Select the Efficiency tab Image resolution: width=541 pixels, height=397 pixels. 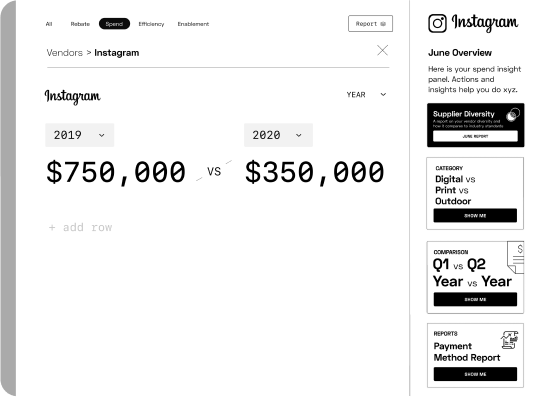[x=151, y=24]
